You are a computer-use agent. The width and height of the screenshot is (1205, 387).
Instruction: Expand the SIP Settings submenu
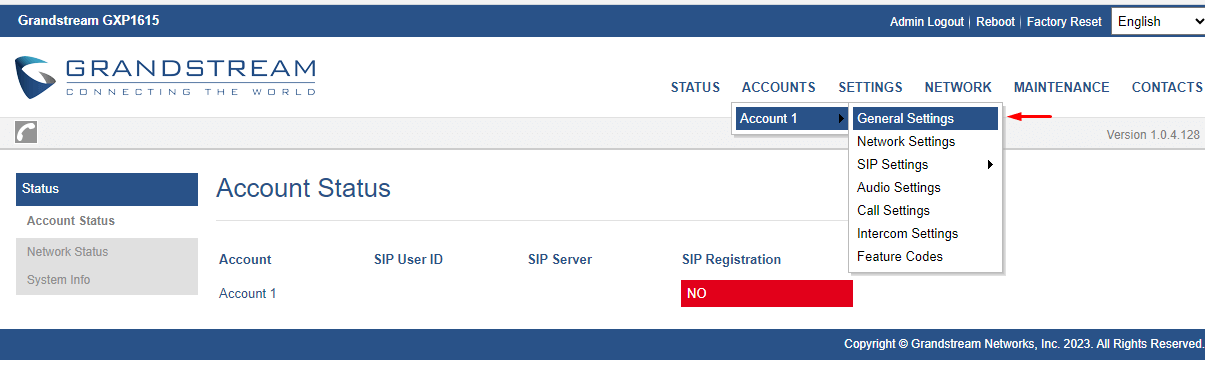point(925,164)
